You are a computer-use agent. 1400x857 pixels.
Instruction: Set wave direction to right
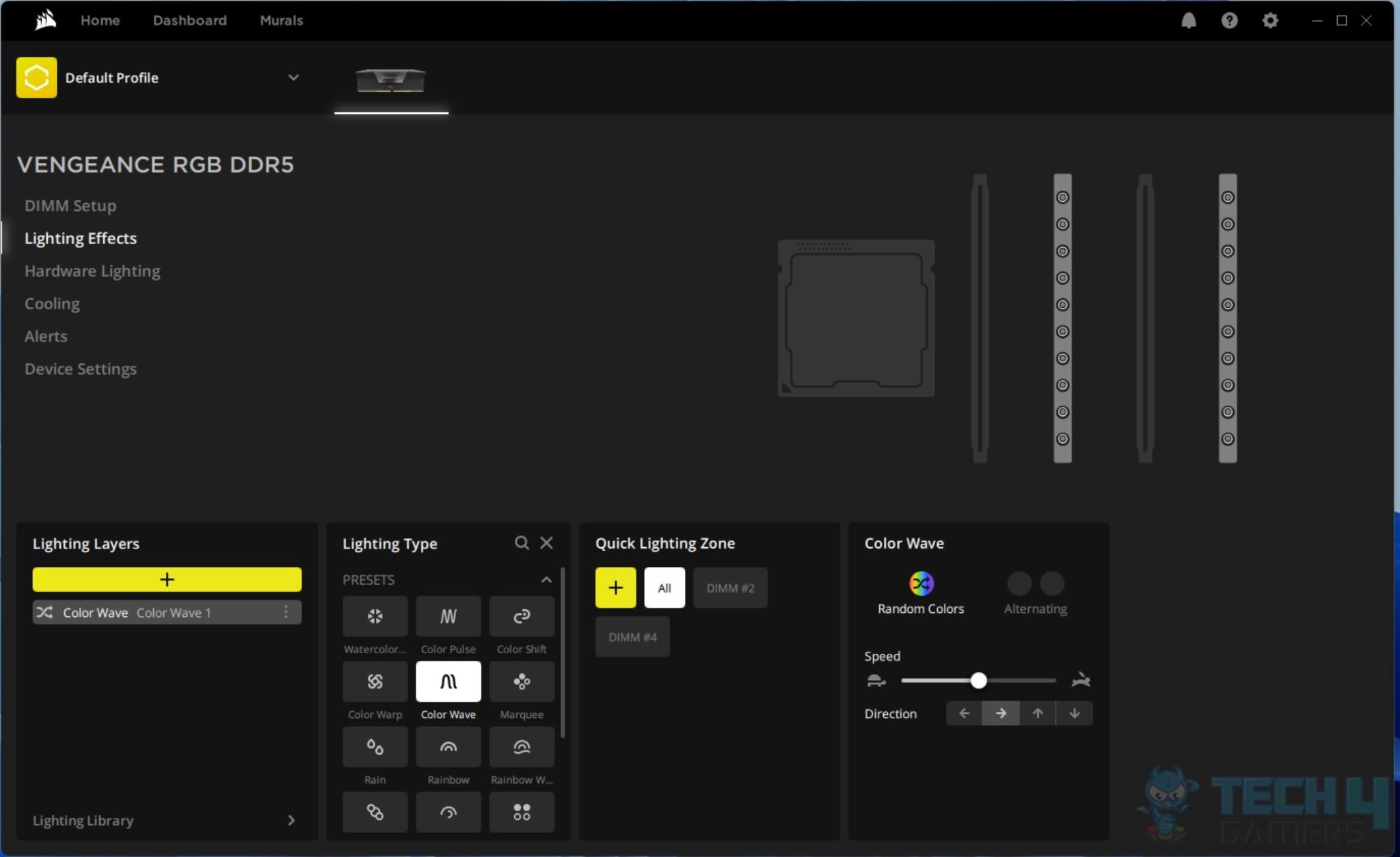click(1001, 713)
